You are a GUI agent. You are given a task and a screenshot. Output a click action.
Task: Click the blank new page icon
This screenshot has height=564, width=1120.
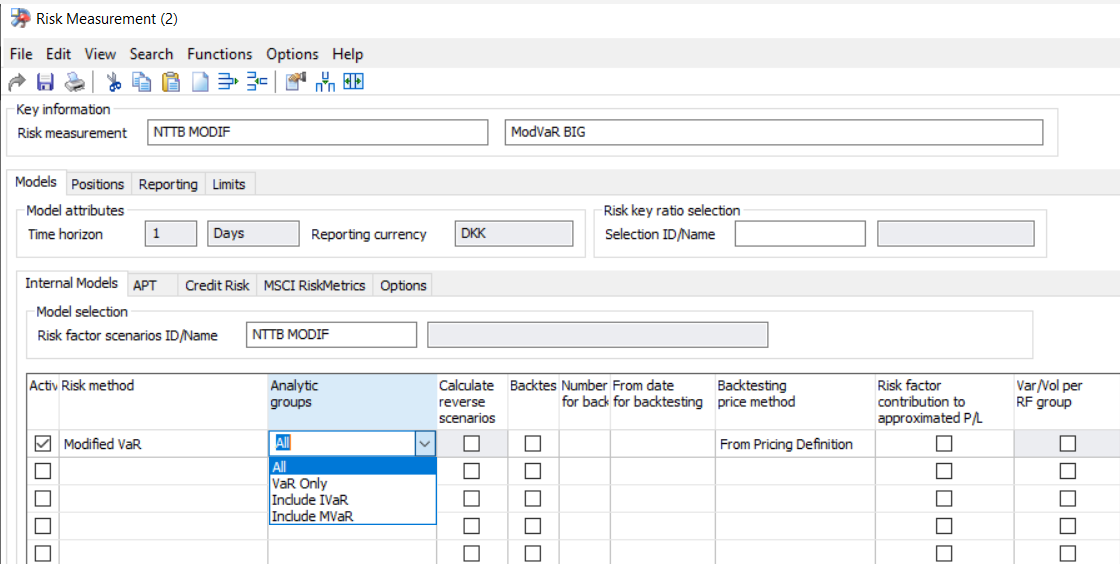[x=200, y=82]
